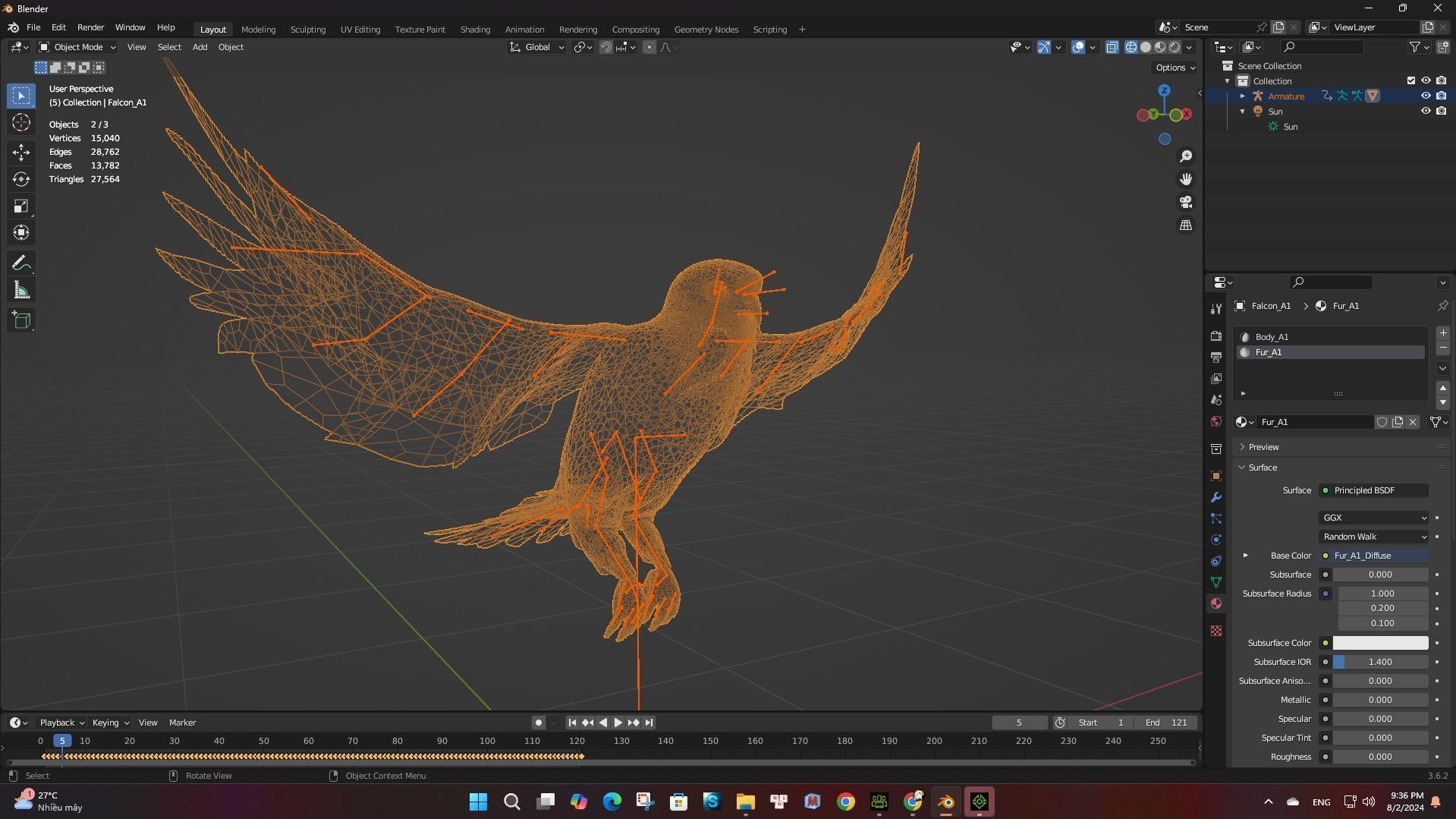The width and height of the screenshot is (1456, 819).
Task: Select the Measure tool
Action: click(21, 290)
